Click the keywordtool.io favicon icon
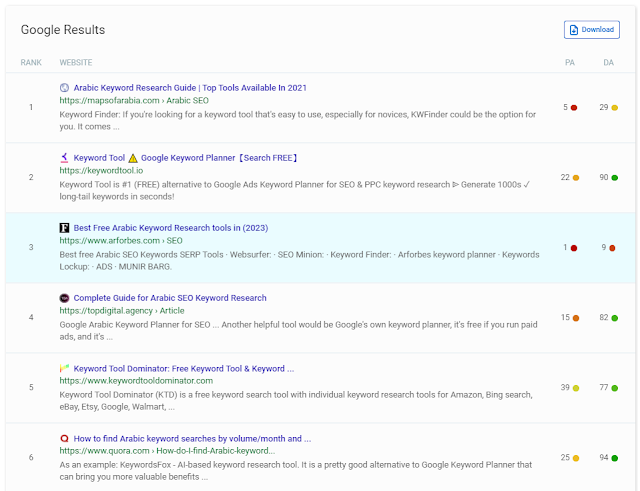640x491 pixels. [x=64, y=158]
